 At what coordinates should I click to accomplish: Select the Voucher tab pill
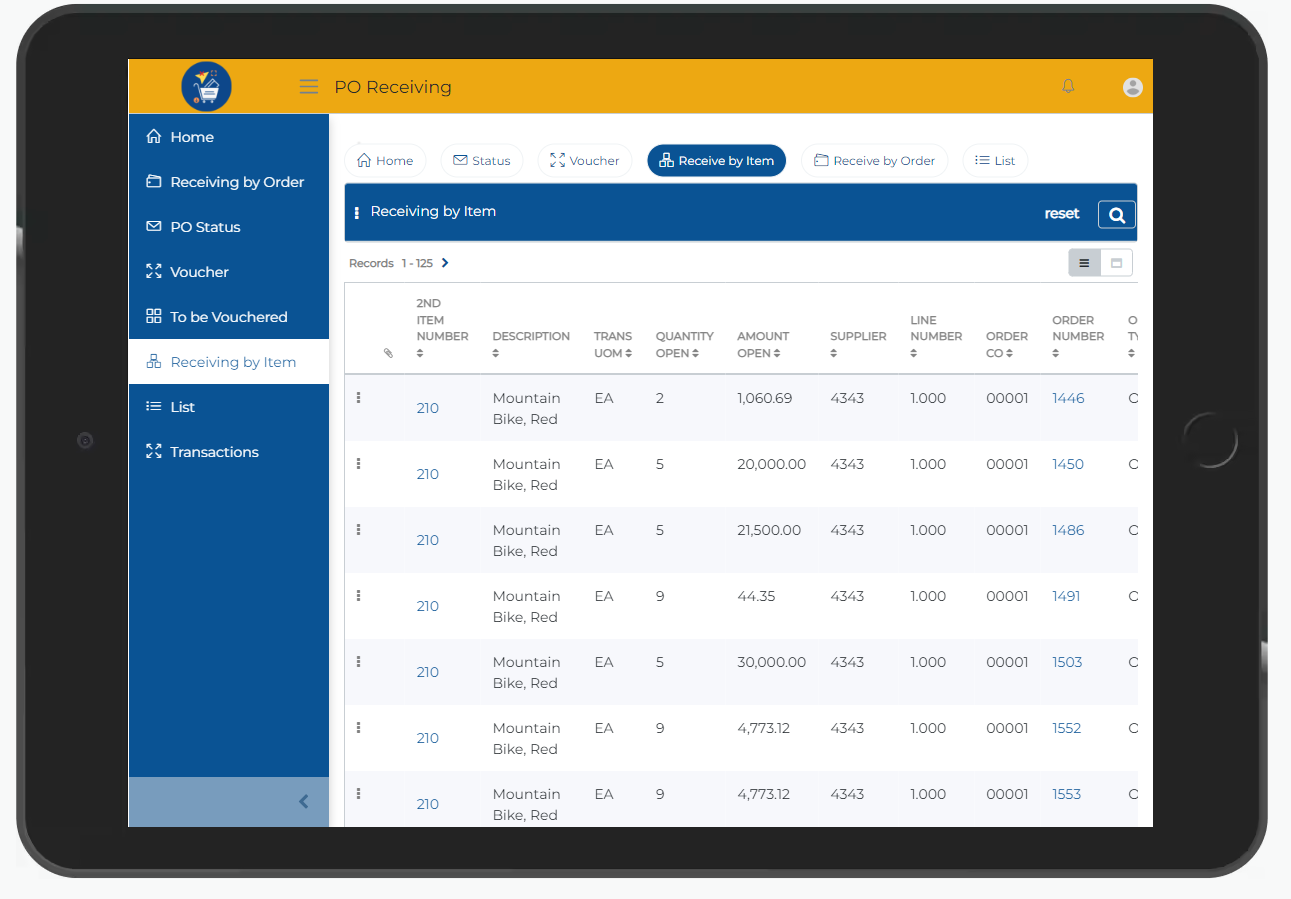click(585, 161)
